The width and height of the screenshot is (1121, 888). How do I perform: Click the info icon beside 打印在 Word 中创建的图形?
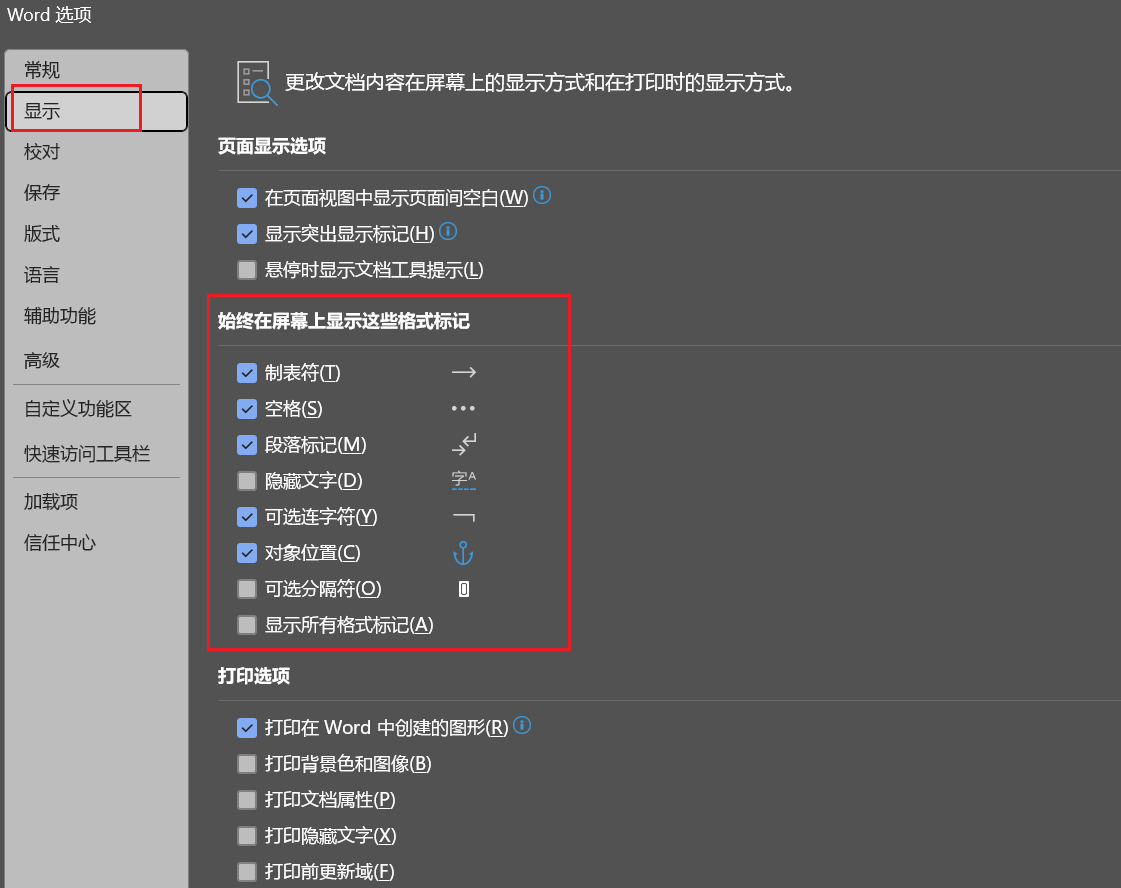click(521, 726)
